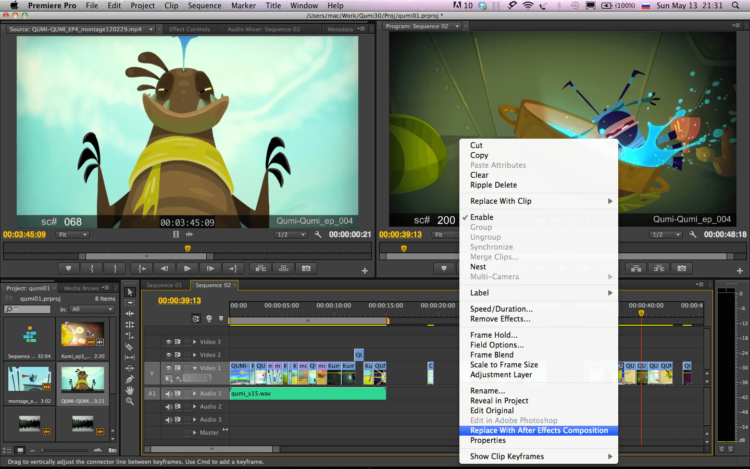Mute Audio 3 track speaker toggle
The image size is (750, 469).
[x=168, y=420]
